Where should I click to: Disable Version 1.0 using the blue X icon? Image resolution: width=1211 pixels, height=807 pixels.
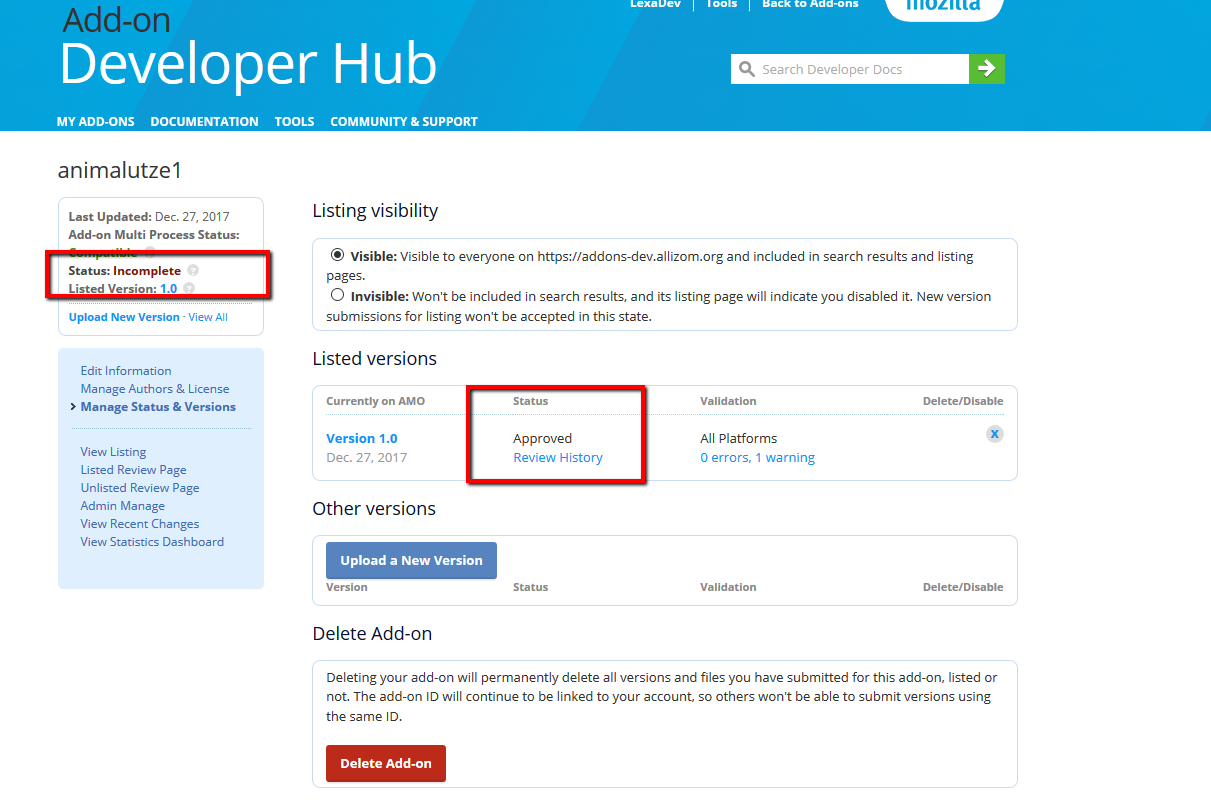(x=994, y=433)
